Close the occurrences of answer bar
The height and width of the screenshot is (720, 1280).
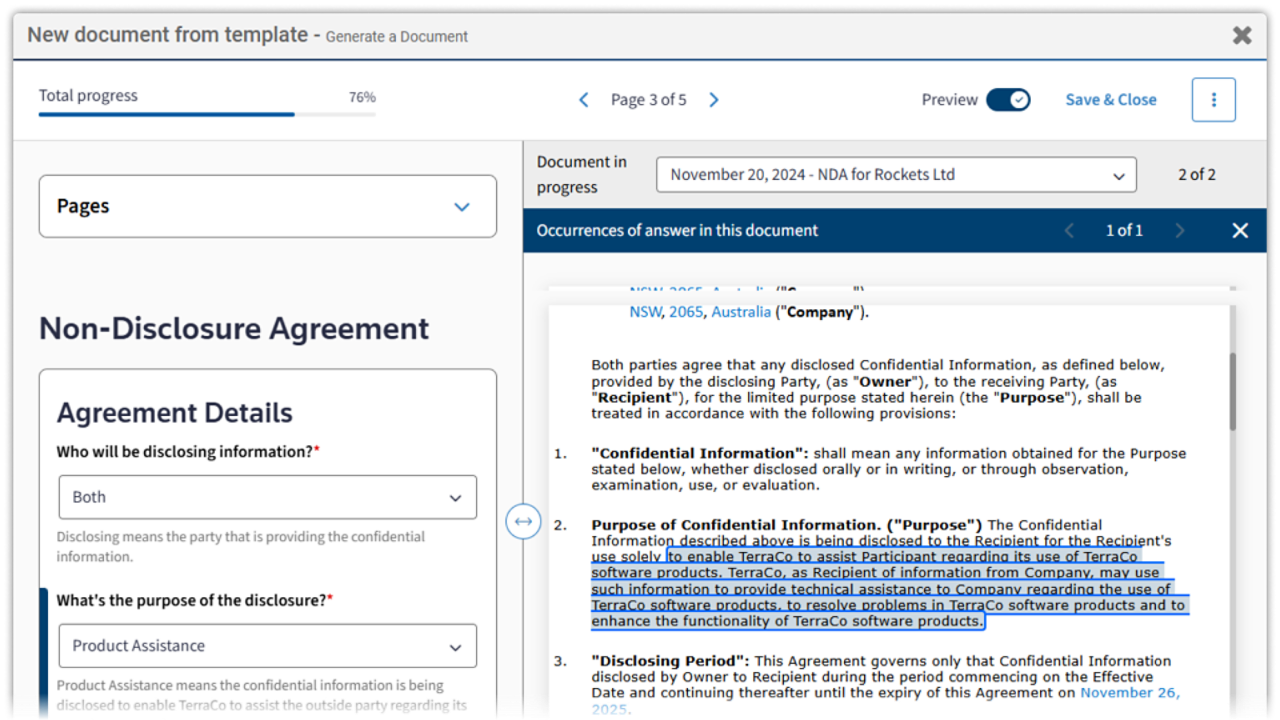click(1240, 231)
